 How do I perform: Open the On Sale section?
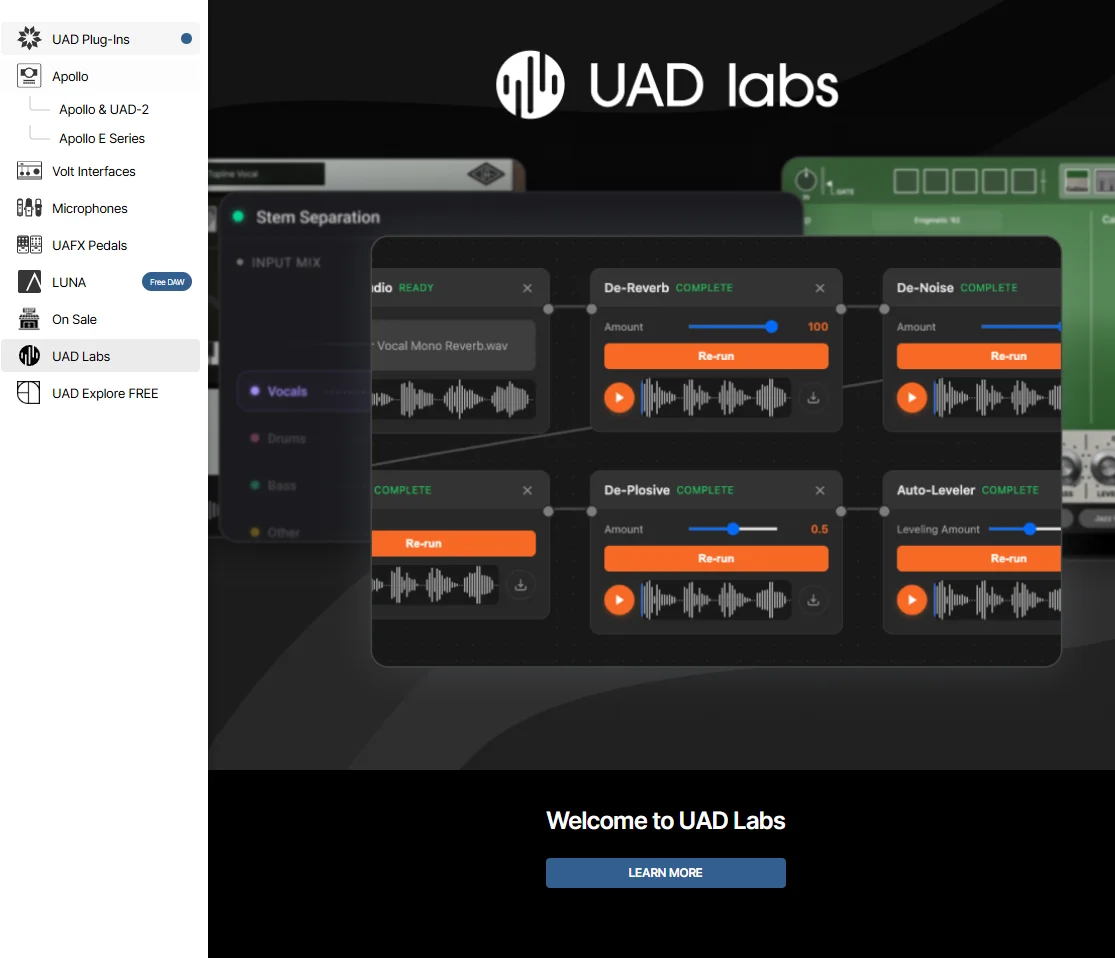pos(100,319)
